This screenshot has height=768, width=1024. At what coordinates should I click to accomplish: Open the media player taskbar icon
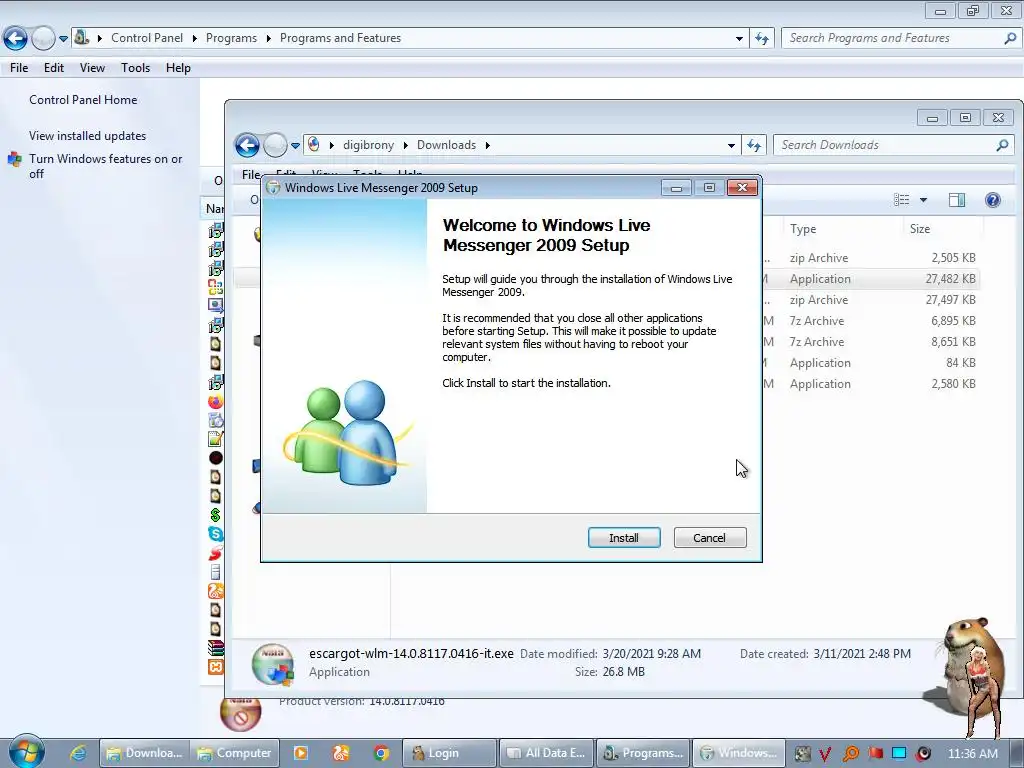tap(301, 753)
